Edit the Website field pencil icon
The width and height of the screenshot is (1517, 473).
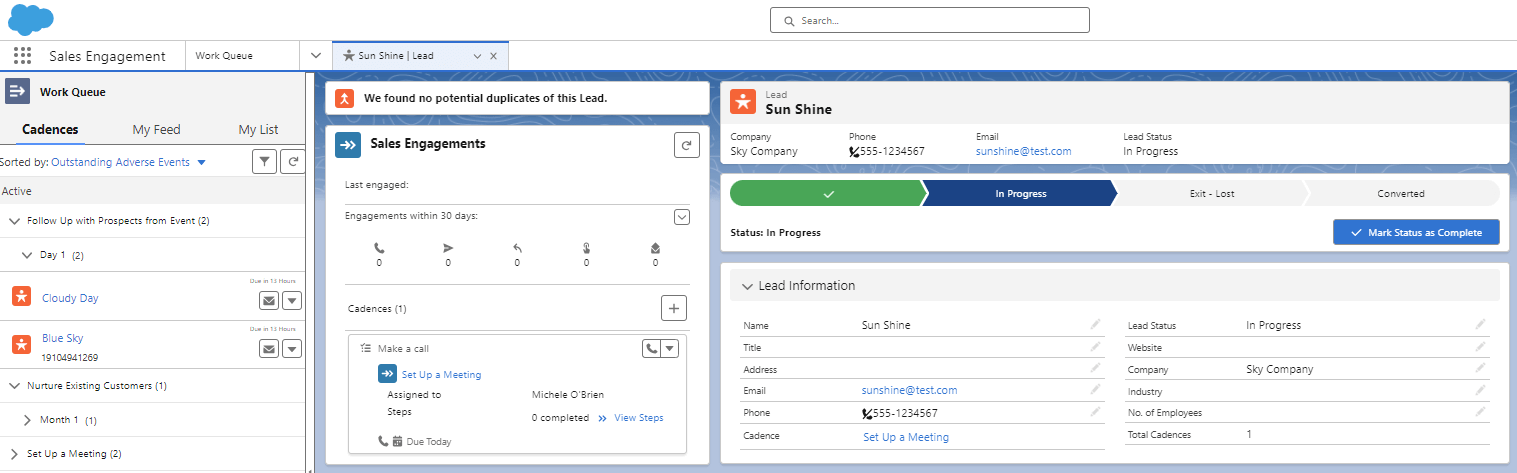1480,346
